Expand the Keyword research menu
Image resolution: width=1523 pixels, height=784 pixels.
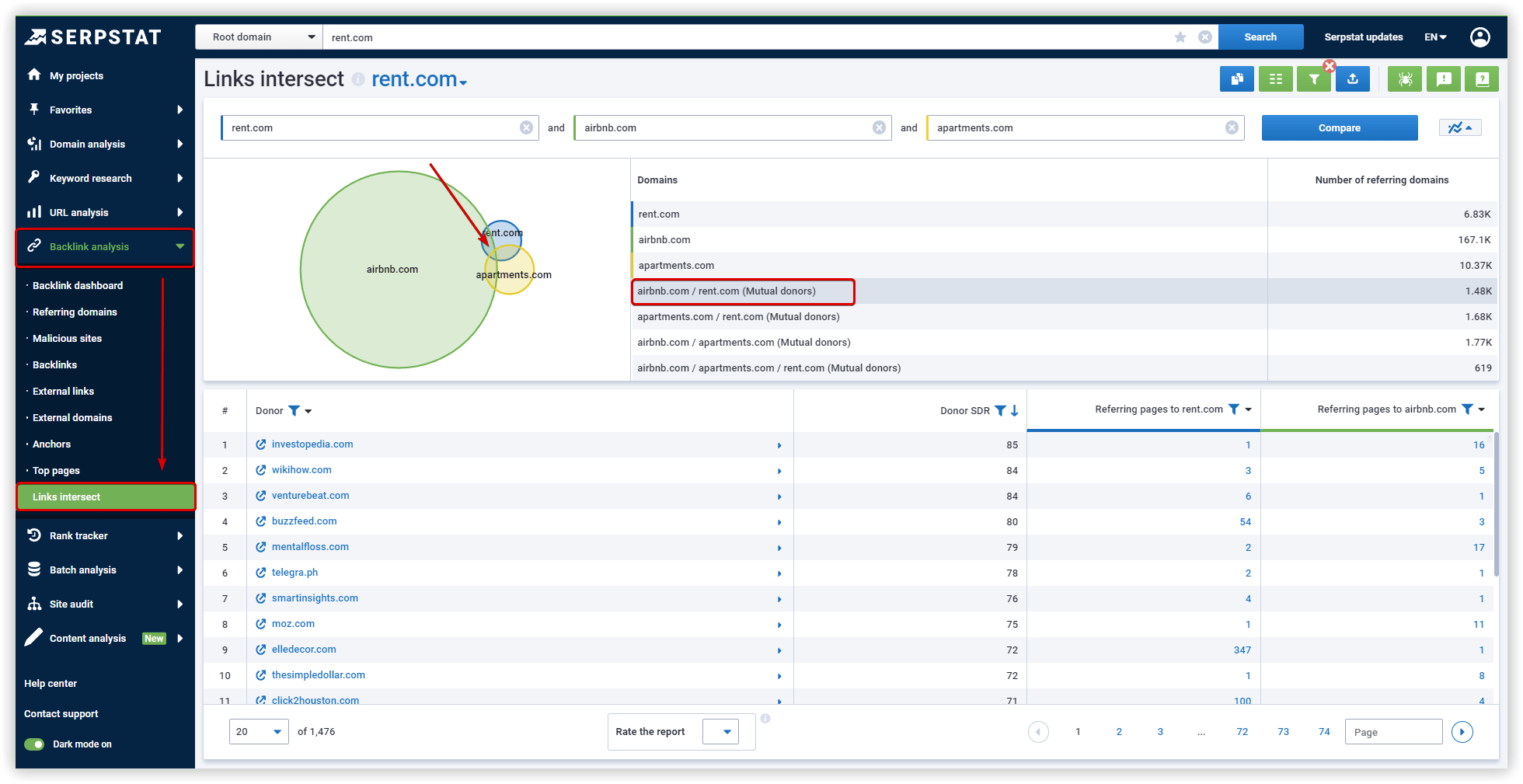[105, 179]
